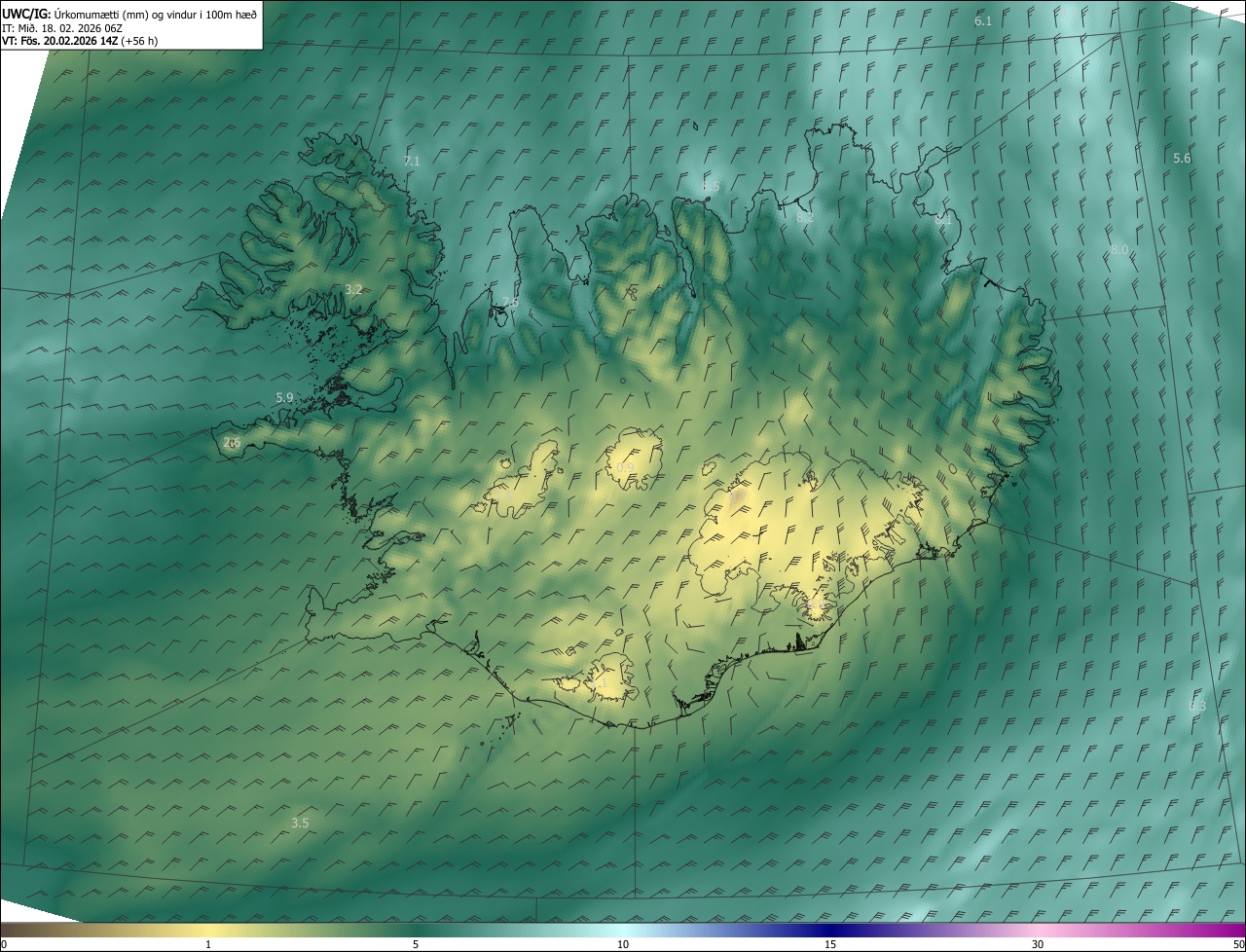Click the 3.5 value label on the map
Viewport: 1246px width, 952px height.
click(x=300, y=824)
